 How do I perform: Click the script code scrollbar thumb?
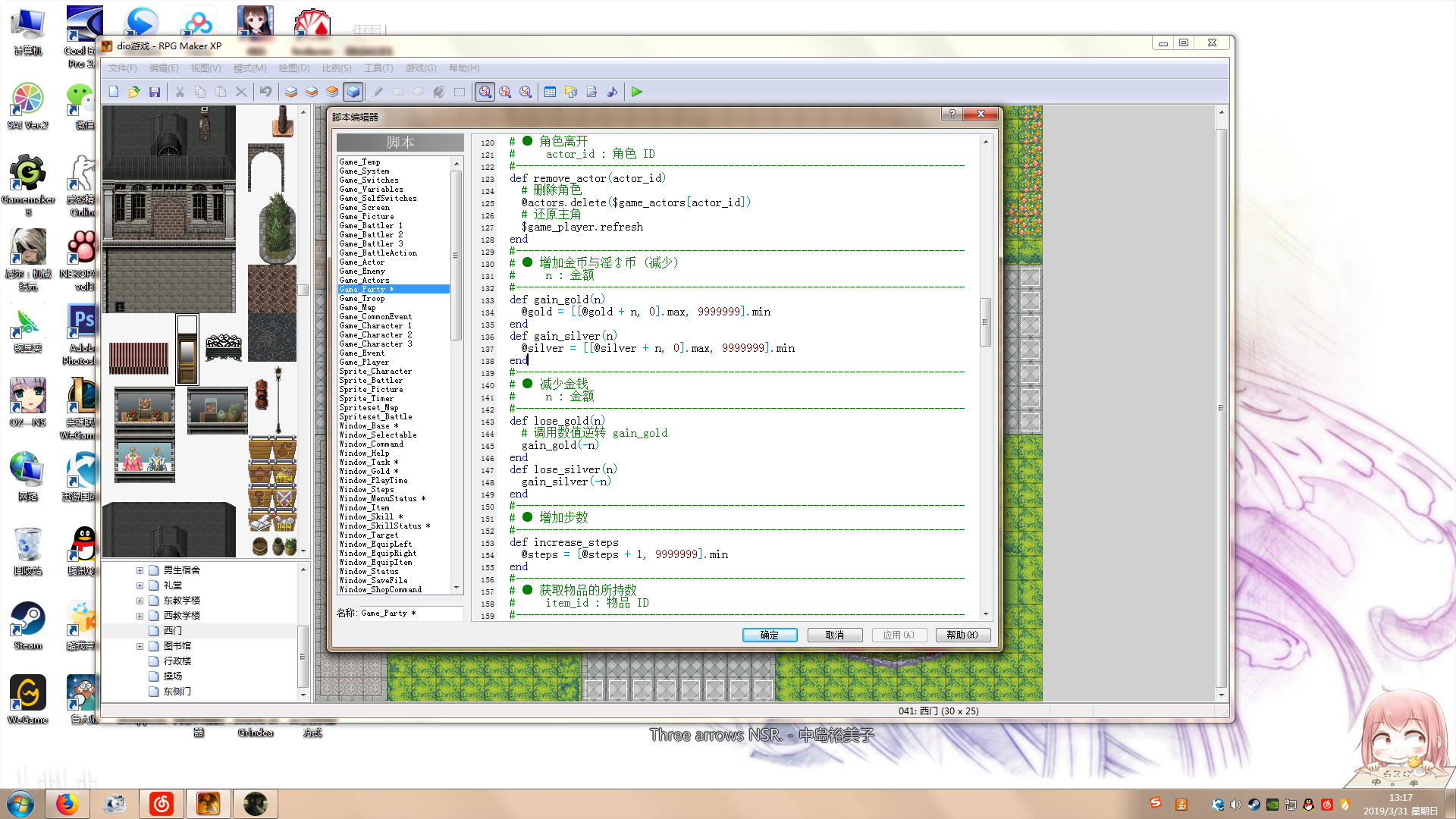(x=985, y=322)
